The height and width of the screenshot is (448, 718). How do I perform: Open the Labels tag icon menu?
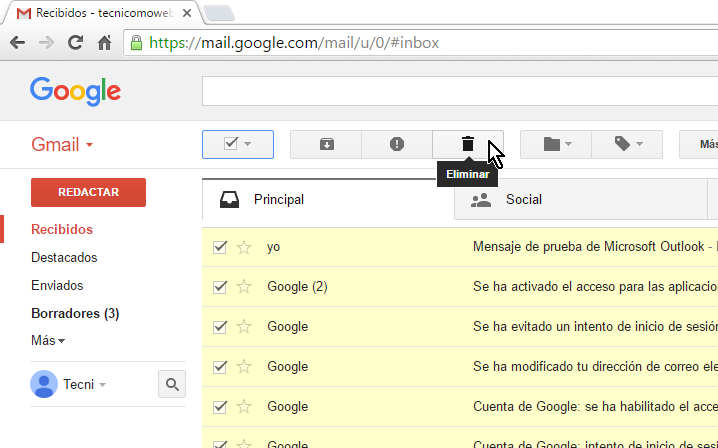click(627, 144)
